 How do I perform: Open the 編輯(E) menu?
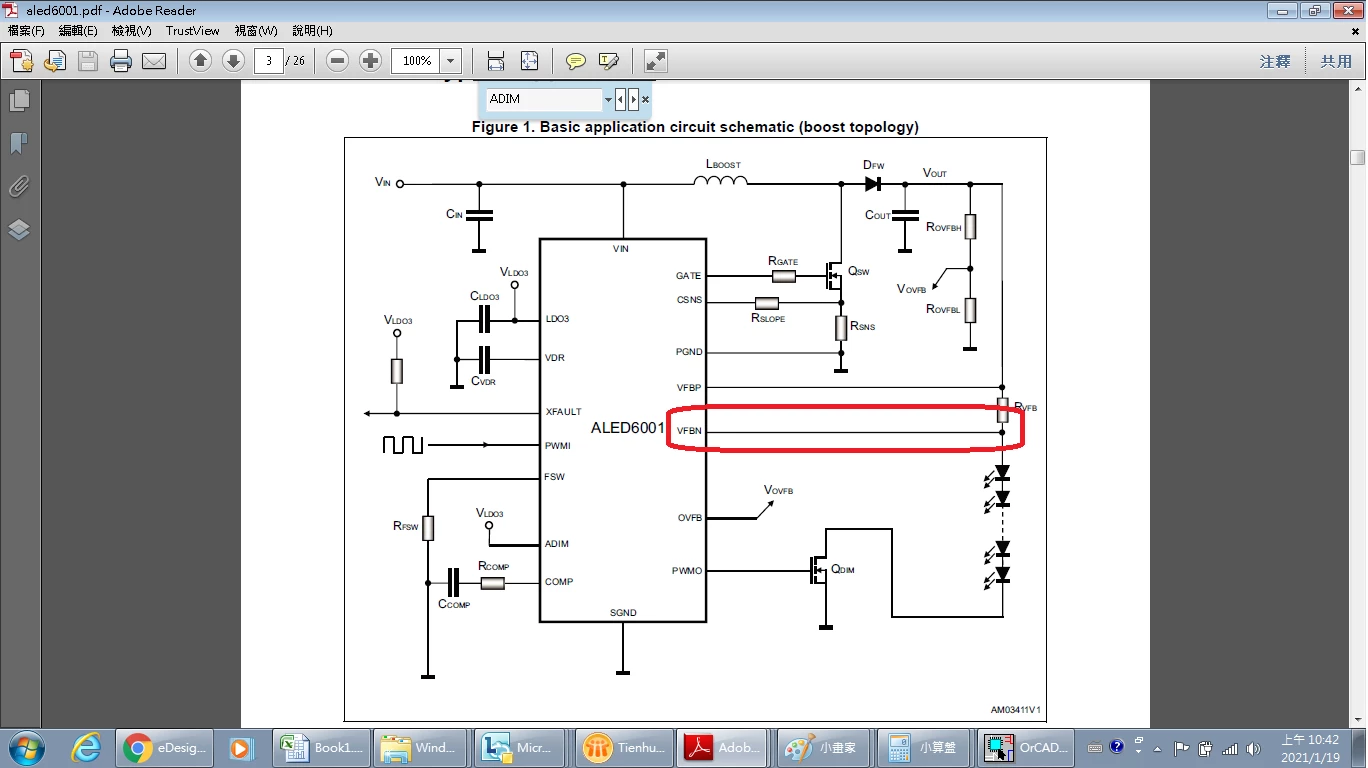point(78,31)
